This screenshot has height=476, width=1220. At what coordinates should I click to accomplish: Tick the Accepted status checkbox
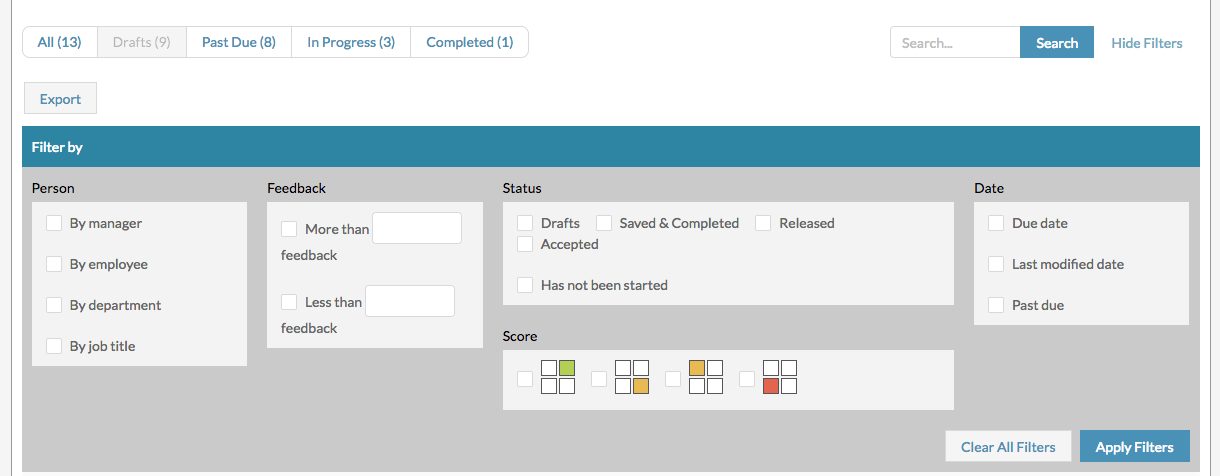(x=525, y=244)
